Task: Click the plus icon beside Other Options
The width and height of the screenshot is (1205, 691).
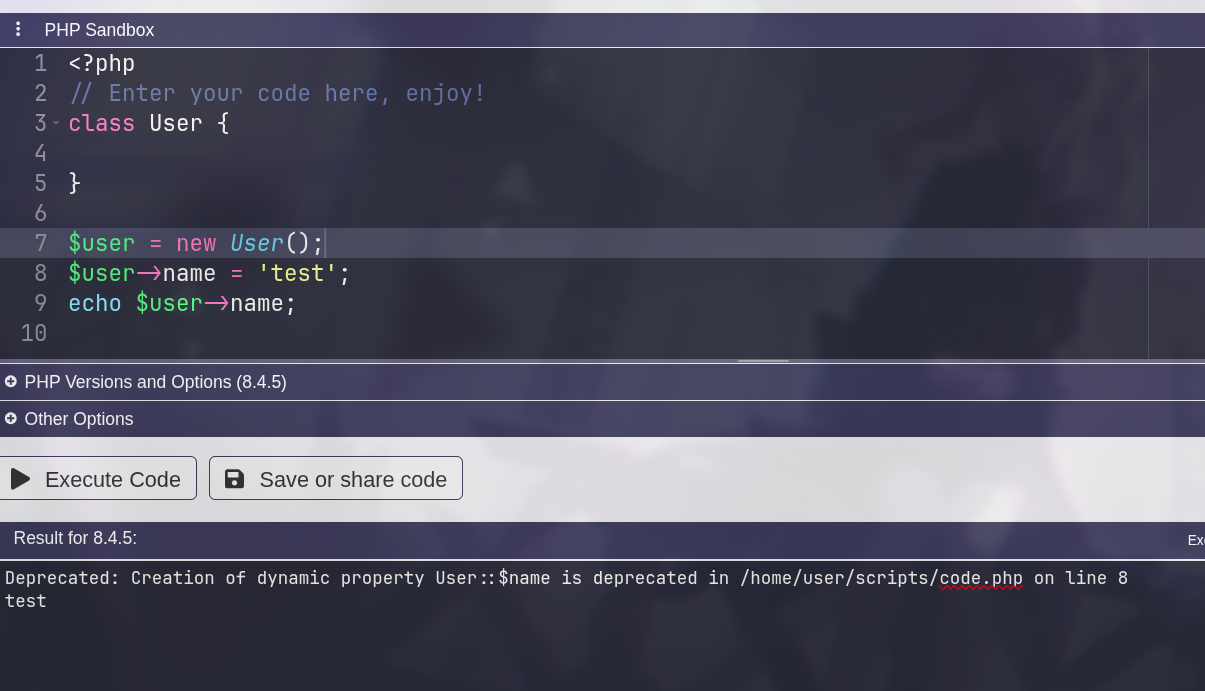Action: pyautogui.click(x=11, y=419)
